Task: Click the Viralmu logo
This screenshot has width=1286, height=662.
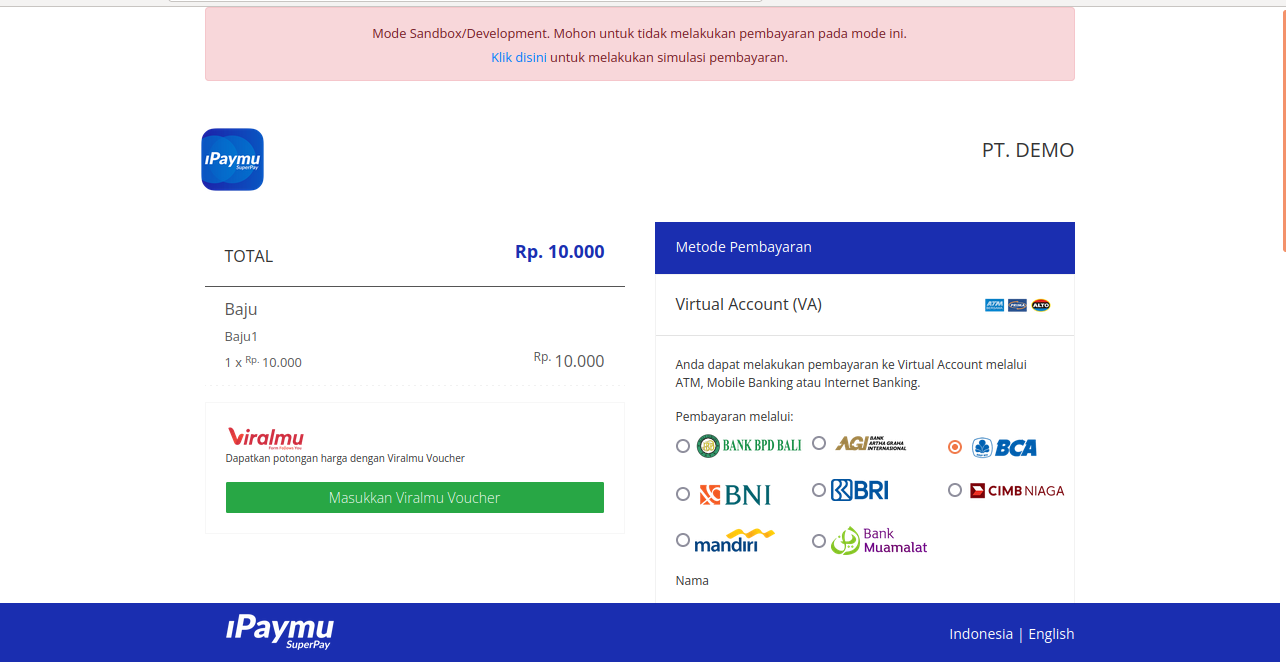Action: point(266,438)
